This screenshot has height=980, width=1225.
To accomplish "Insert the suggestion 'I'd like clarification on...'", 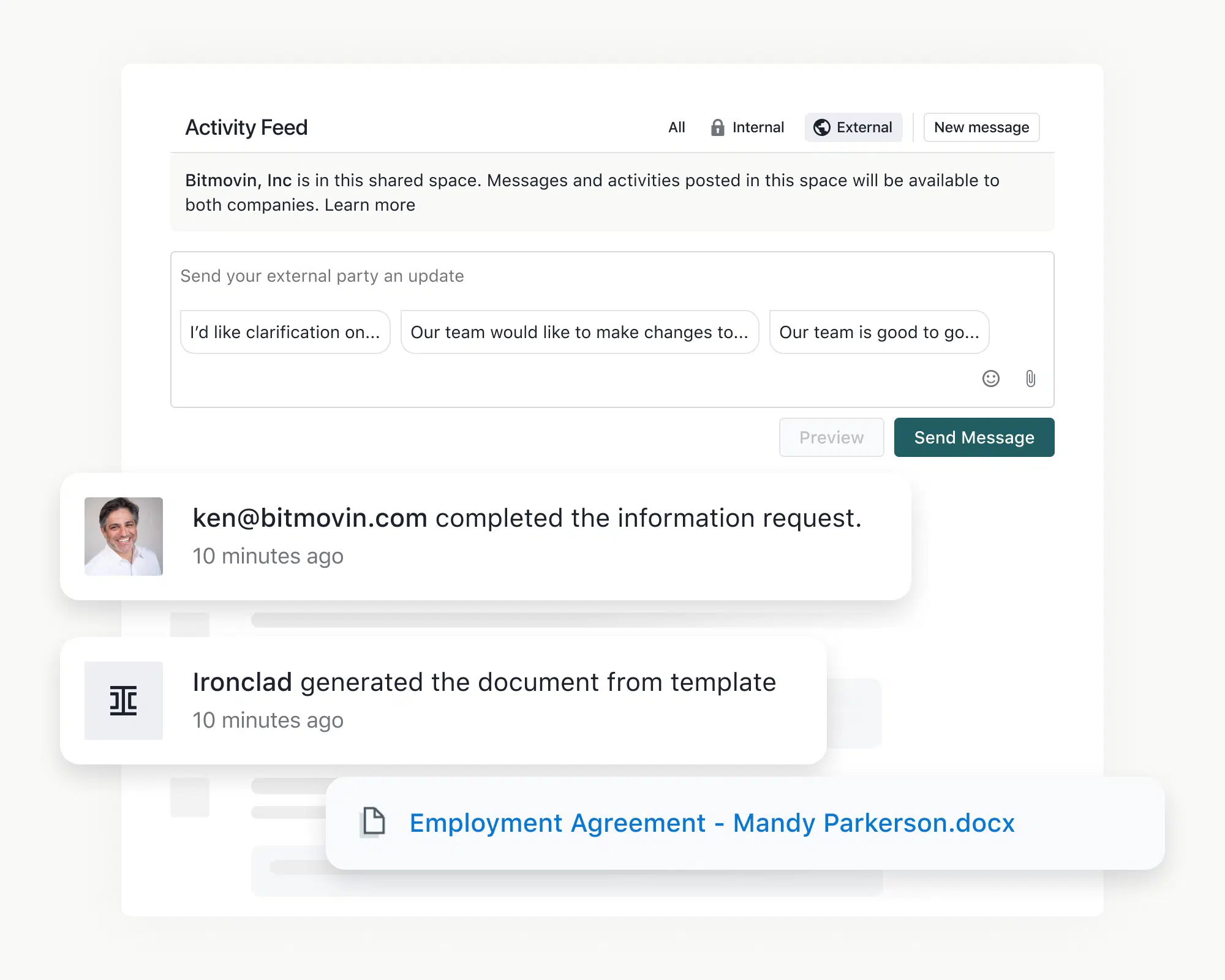I will 284,332.
